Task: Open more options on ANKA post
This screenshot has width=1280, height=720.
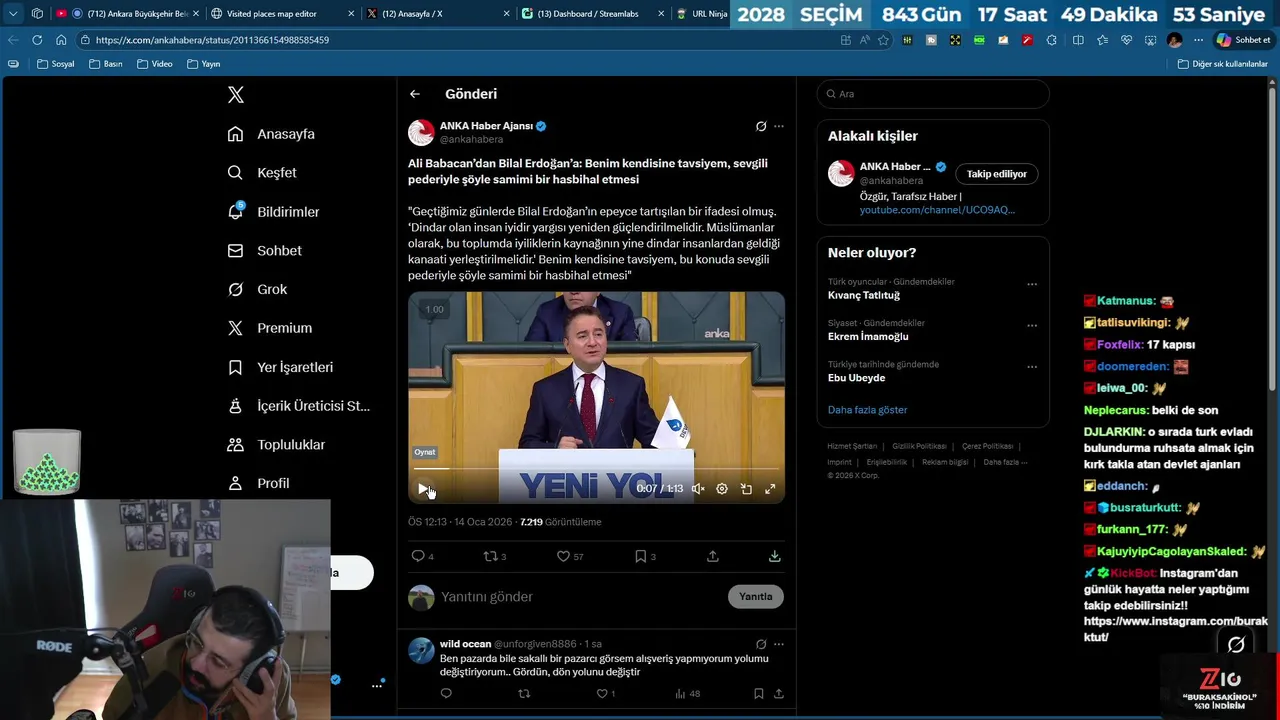Action: pyautogui.click(x=779, y=126)
